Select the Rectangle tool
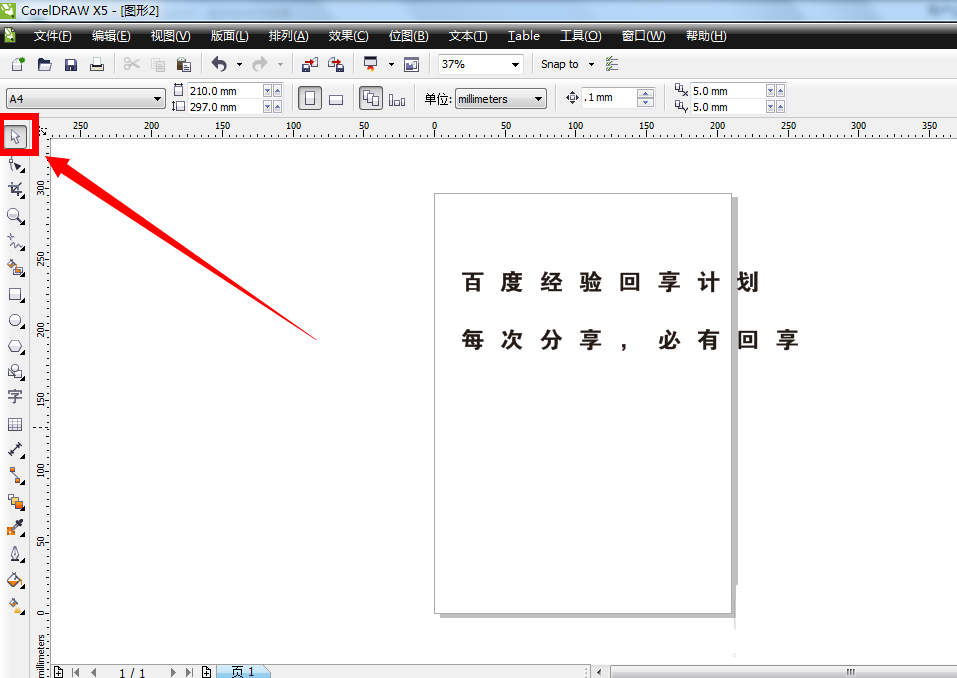Image resolution: width=957 pixels, height=678 pixels. 16,294
